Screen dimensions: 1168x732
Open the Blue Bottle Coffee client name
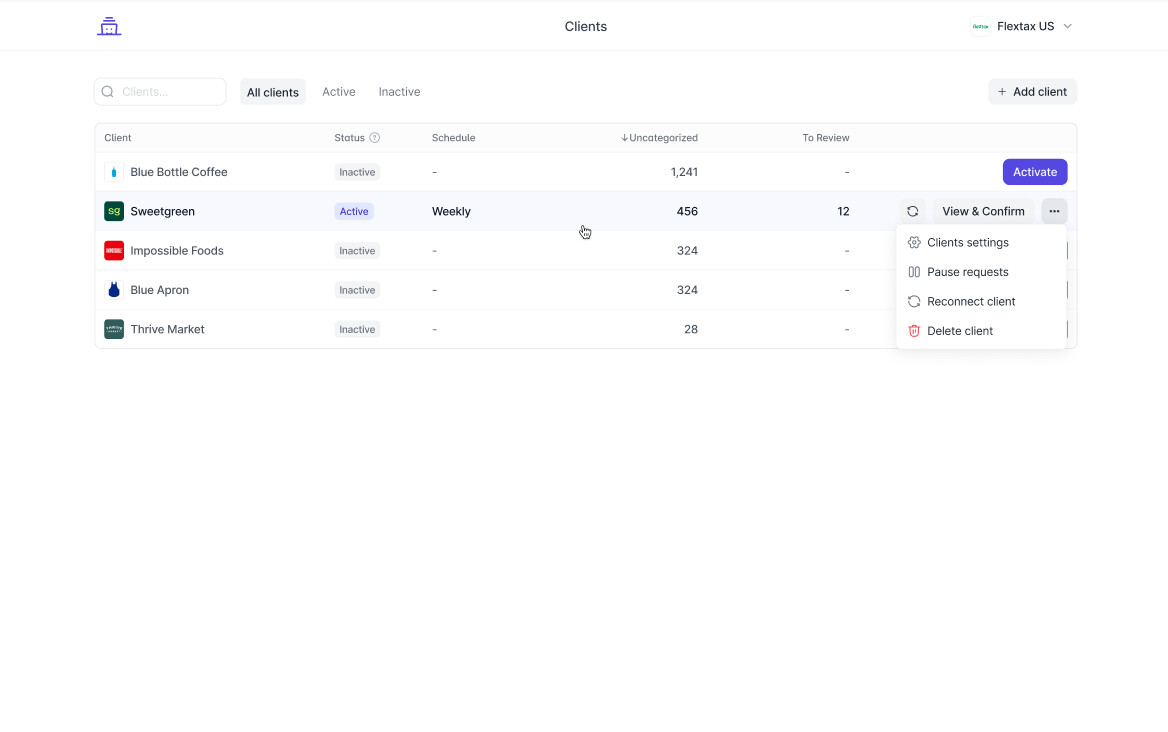(x=179, y=172)
